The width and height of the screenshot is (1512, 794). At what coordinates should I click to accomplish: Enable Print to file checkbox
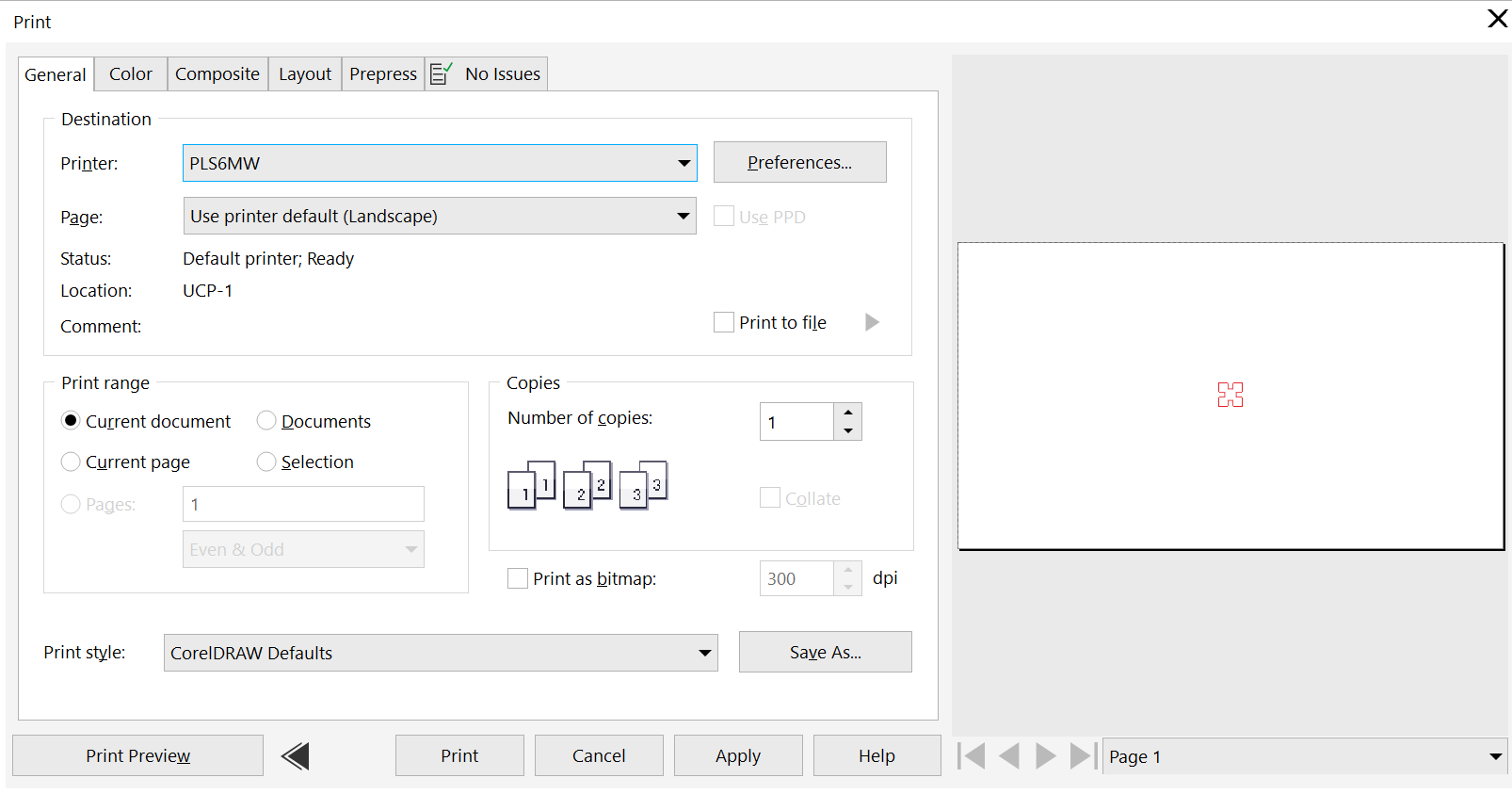coord(724,322)
